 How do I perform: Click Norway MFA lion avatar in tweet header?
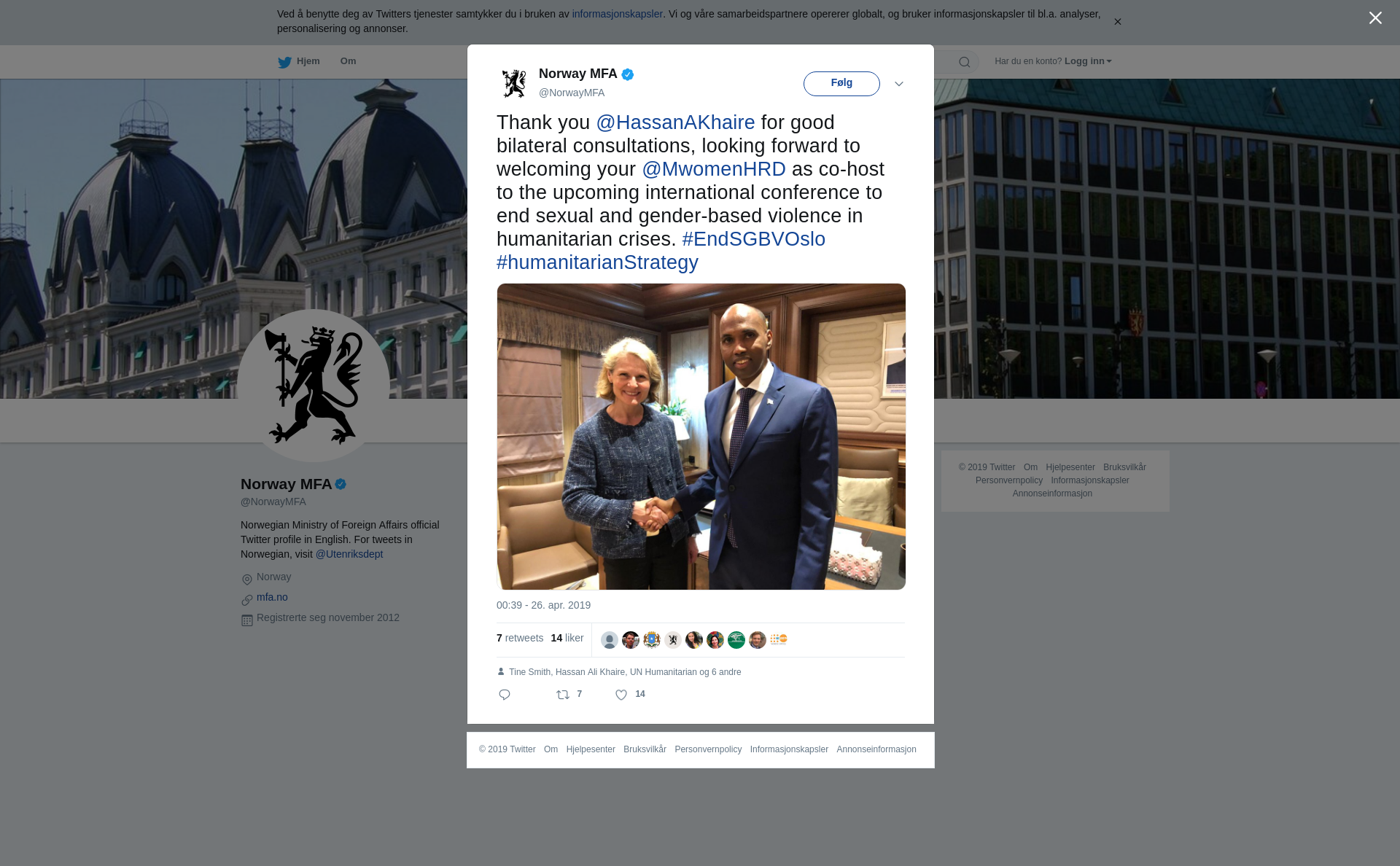pyautogui.click(x=514, y=83)
